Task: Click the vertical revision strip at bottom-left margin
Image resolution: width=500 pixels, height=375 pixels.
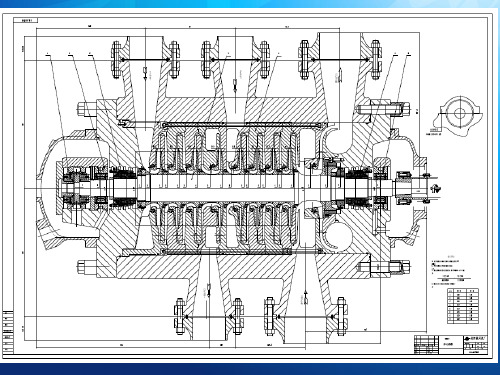Action: point(8,332)
